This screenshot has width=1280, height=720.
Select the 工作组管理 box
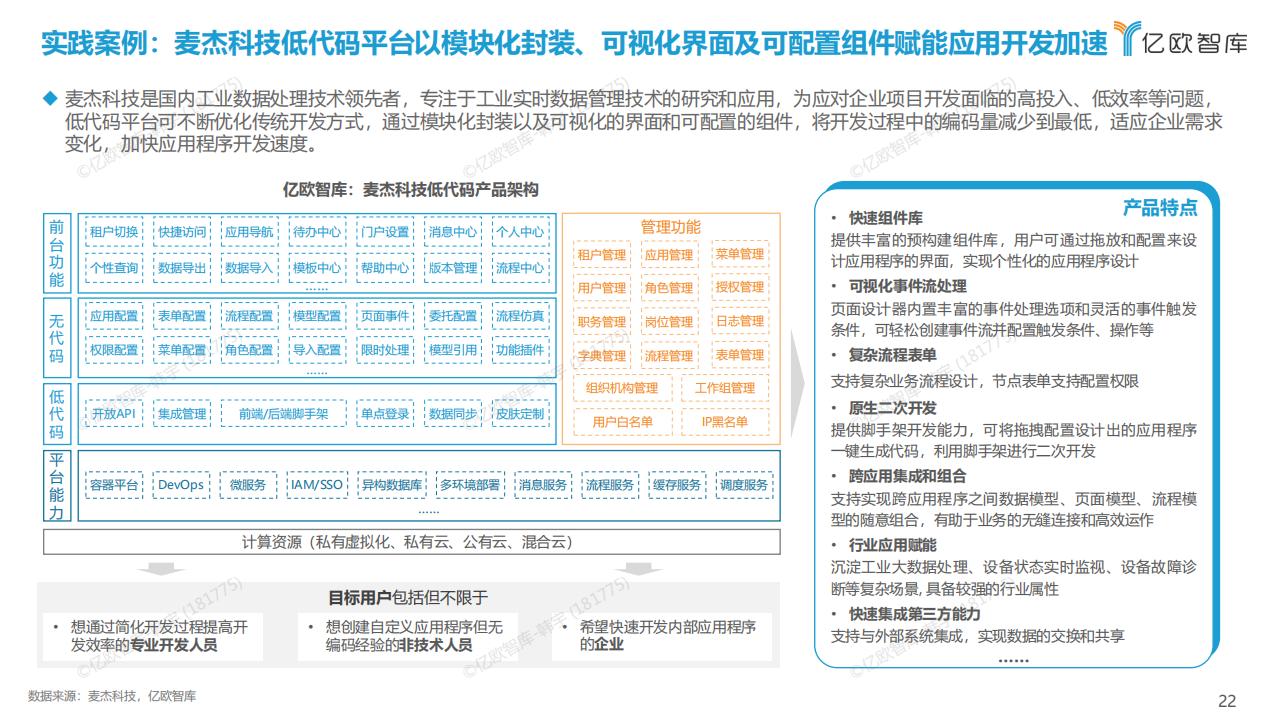(725, 388)
